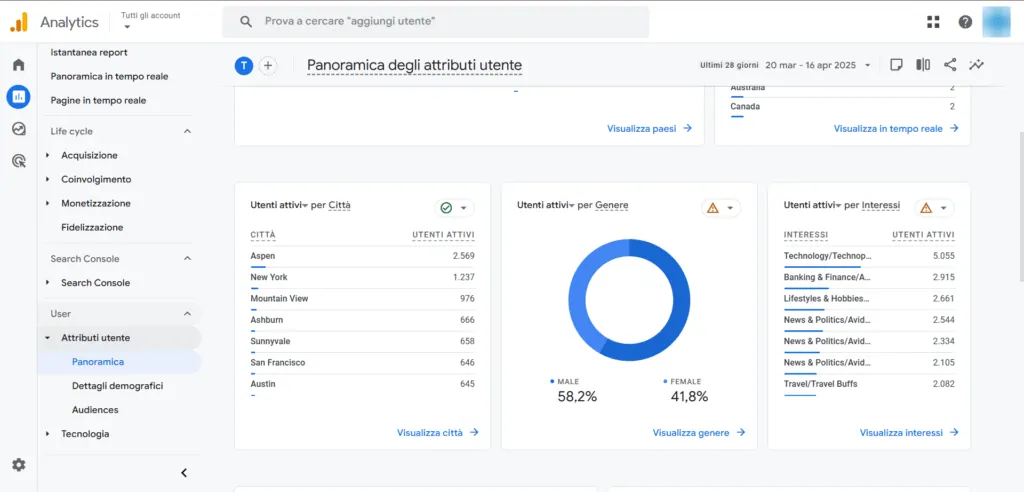
Task: Expand the Coinvolgimento tree item
Action: pyautogui.click(x=48, y=180)
